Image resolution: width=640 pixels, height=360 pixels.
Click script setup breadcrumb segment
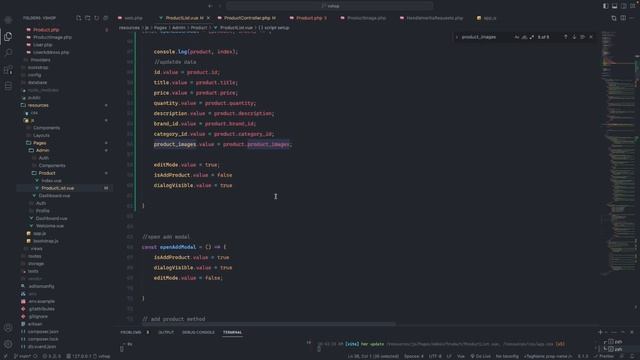pyautogui.click(x=274, y=28)
